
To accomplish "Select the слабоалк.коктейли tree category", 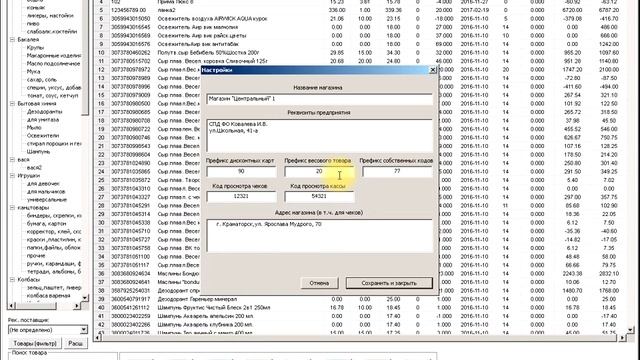I will point(51,31).
